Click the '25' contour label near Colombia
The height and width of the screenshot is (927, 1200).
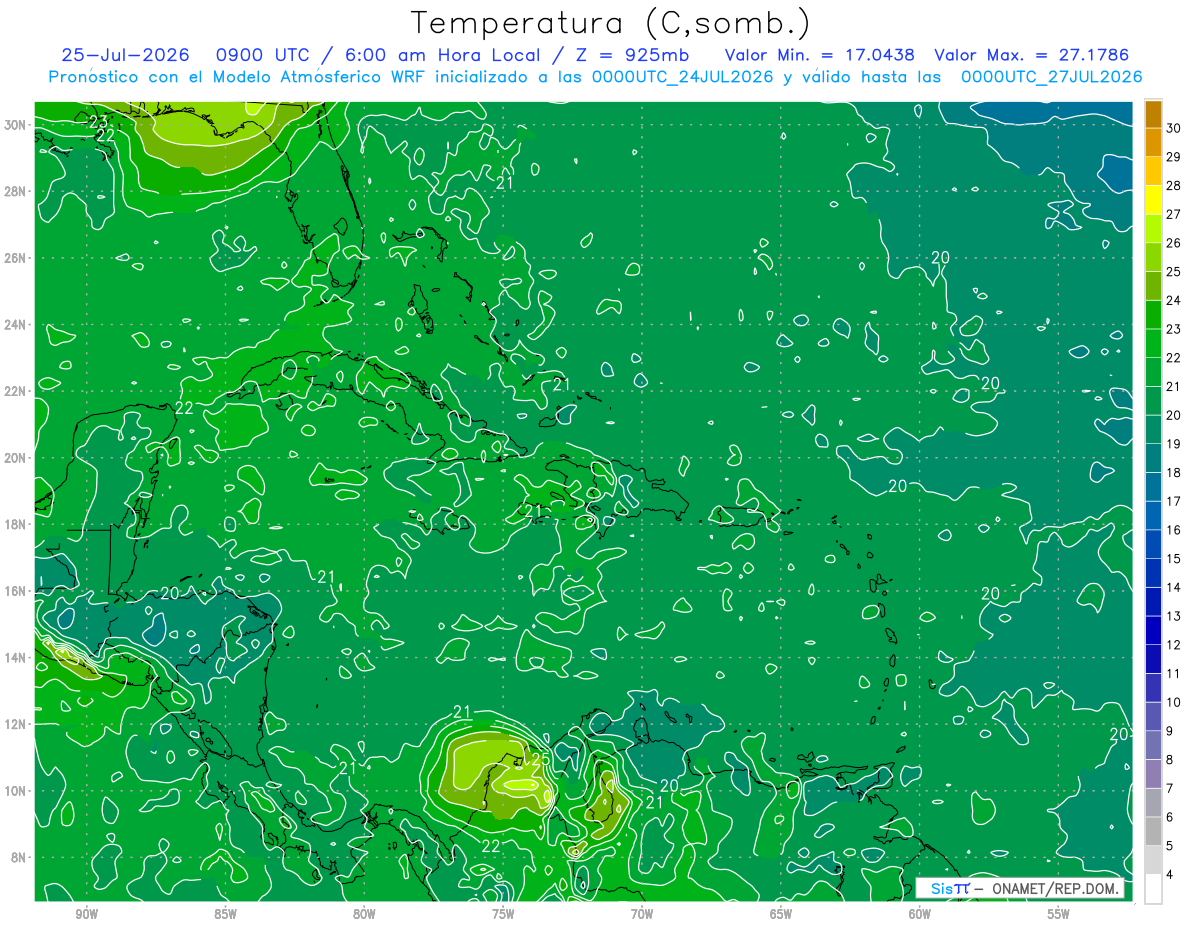click(x=540, y=760)
